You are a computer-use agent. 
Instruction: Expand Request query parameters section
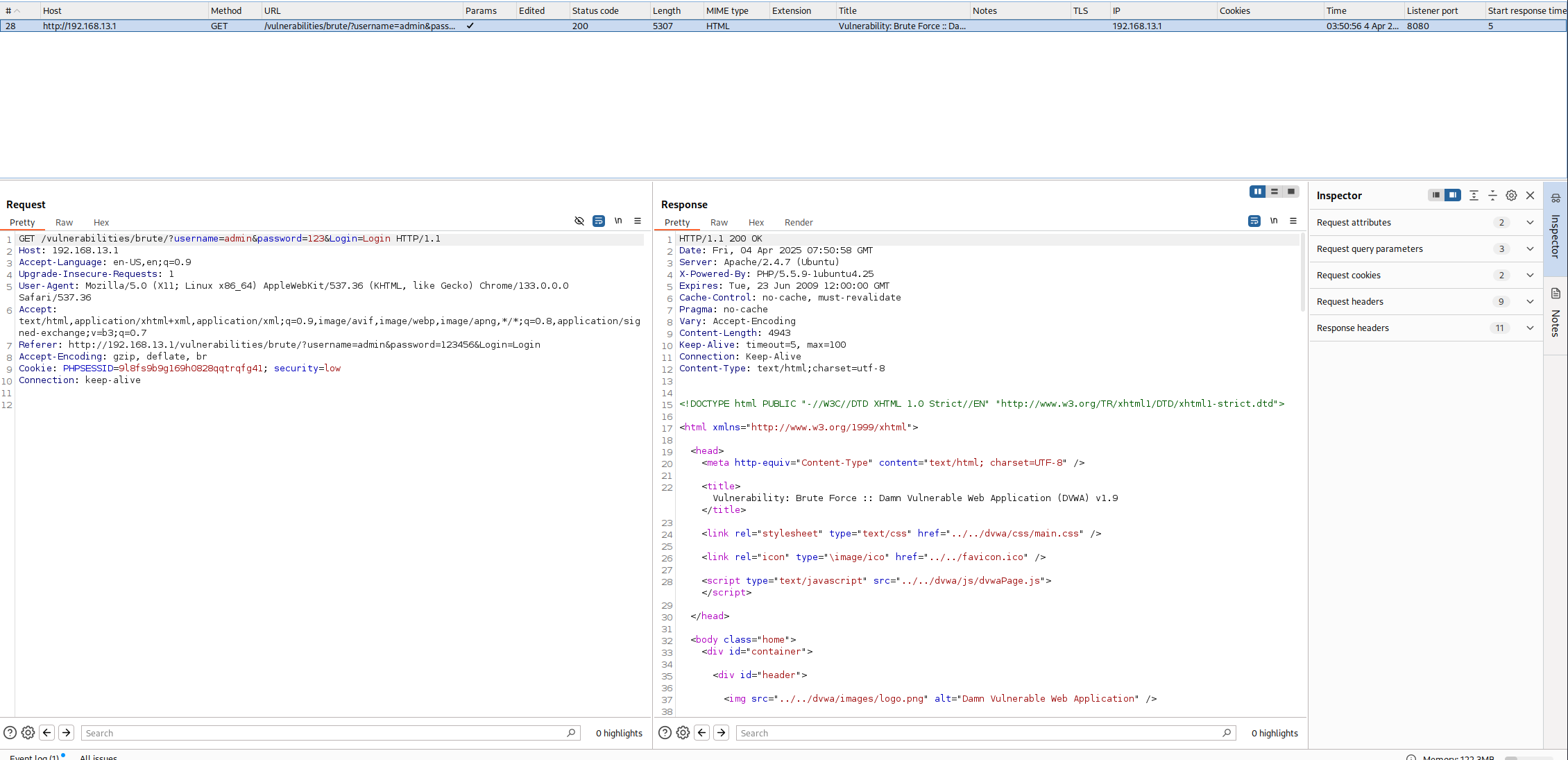[1530, 249]
